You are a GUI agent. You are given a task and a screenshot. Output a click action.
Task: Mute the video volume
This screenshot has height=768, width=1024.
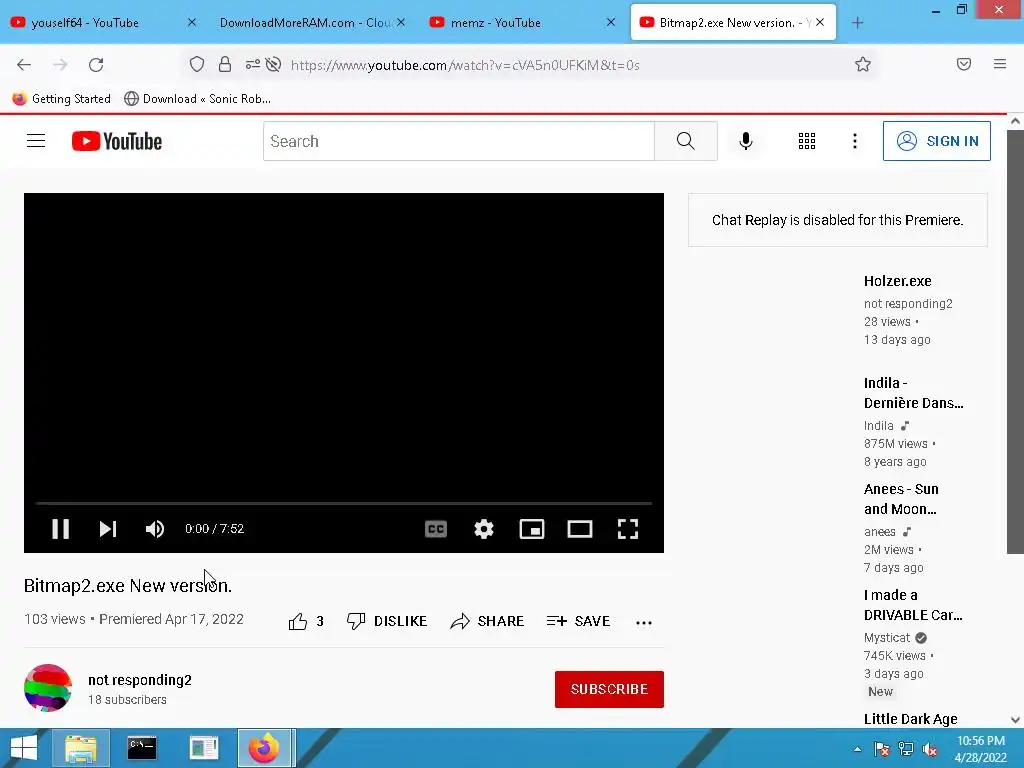click(155, 528)
